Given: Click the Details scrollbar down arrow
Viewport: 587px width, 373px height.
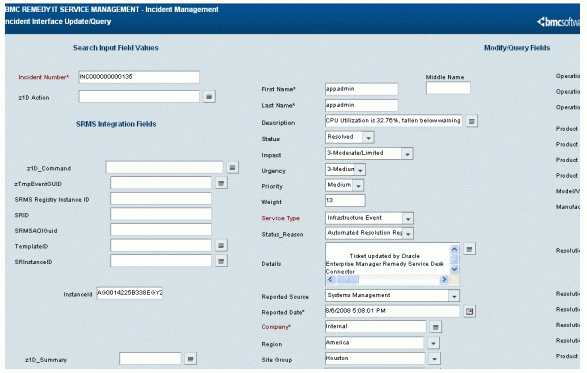Looking at the screenshot, I should coord(454,269).
